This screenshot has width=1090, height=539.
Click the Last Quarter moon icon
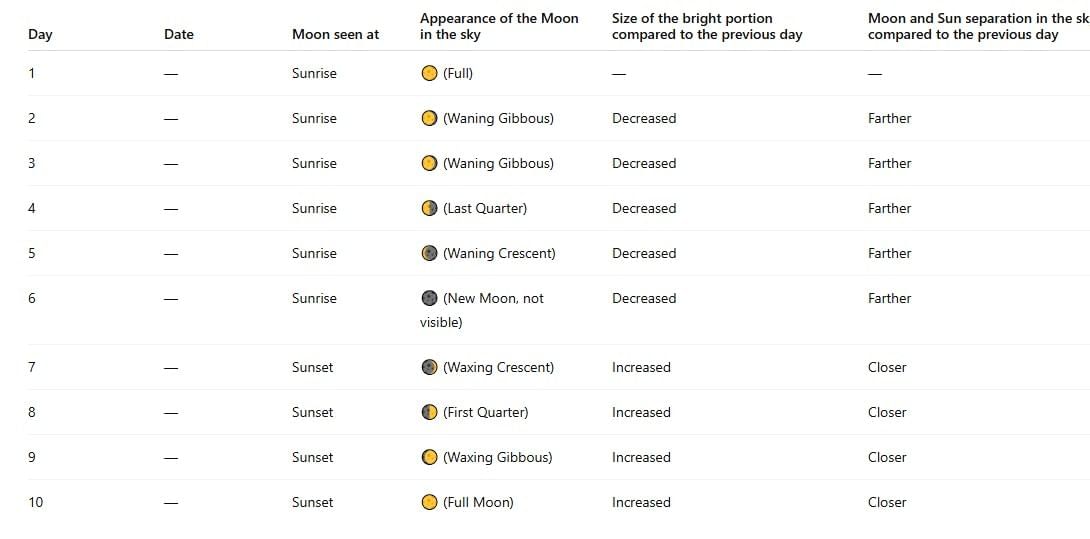point(429,208)
